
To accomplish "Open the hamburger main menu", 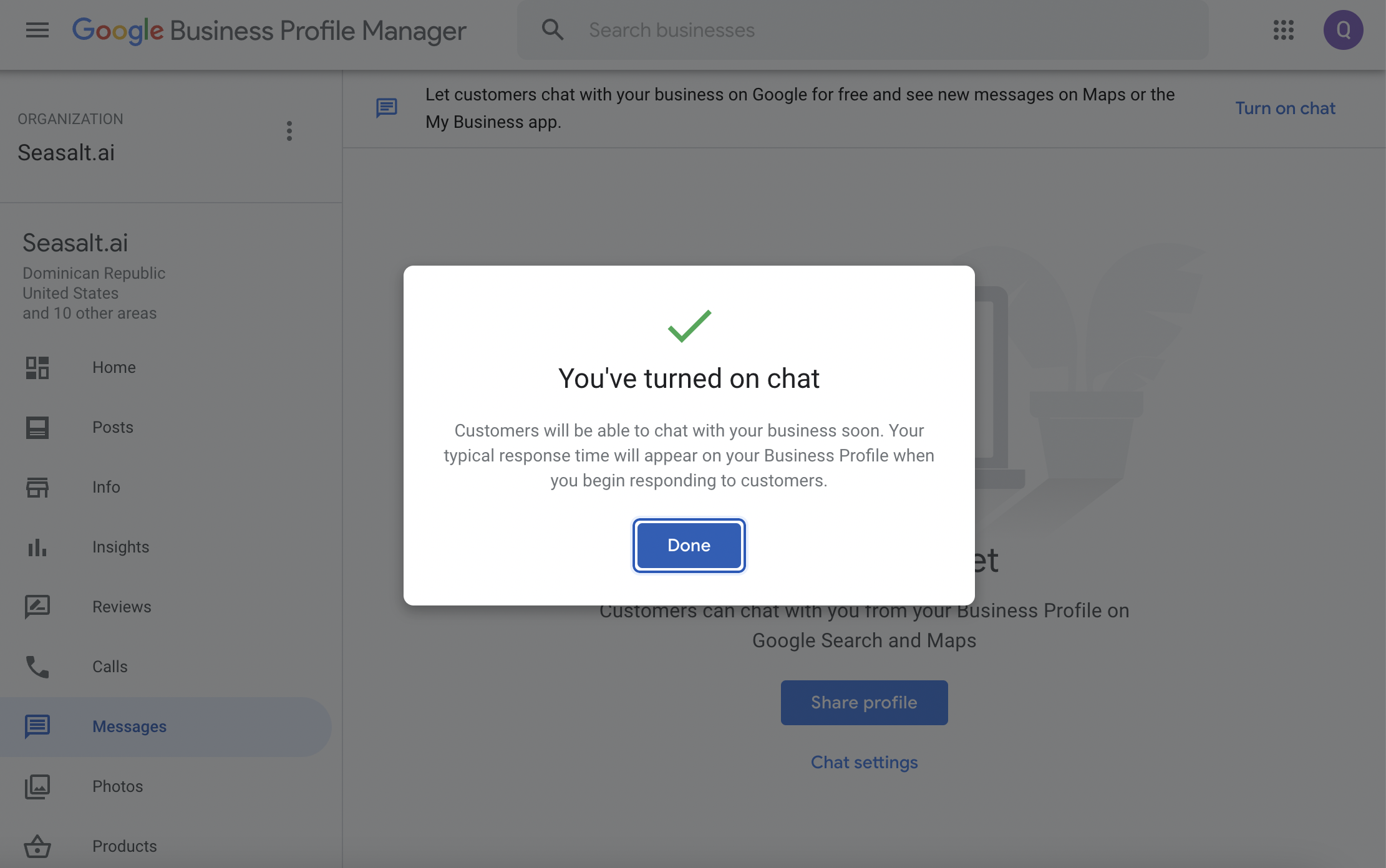I will [x=37, y=30].
